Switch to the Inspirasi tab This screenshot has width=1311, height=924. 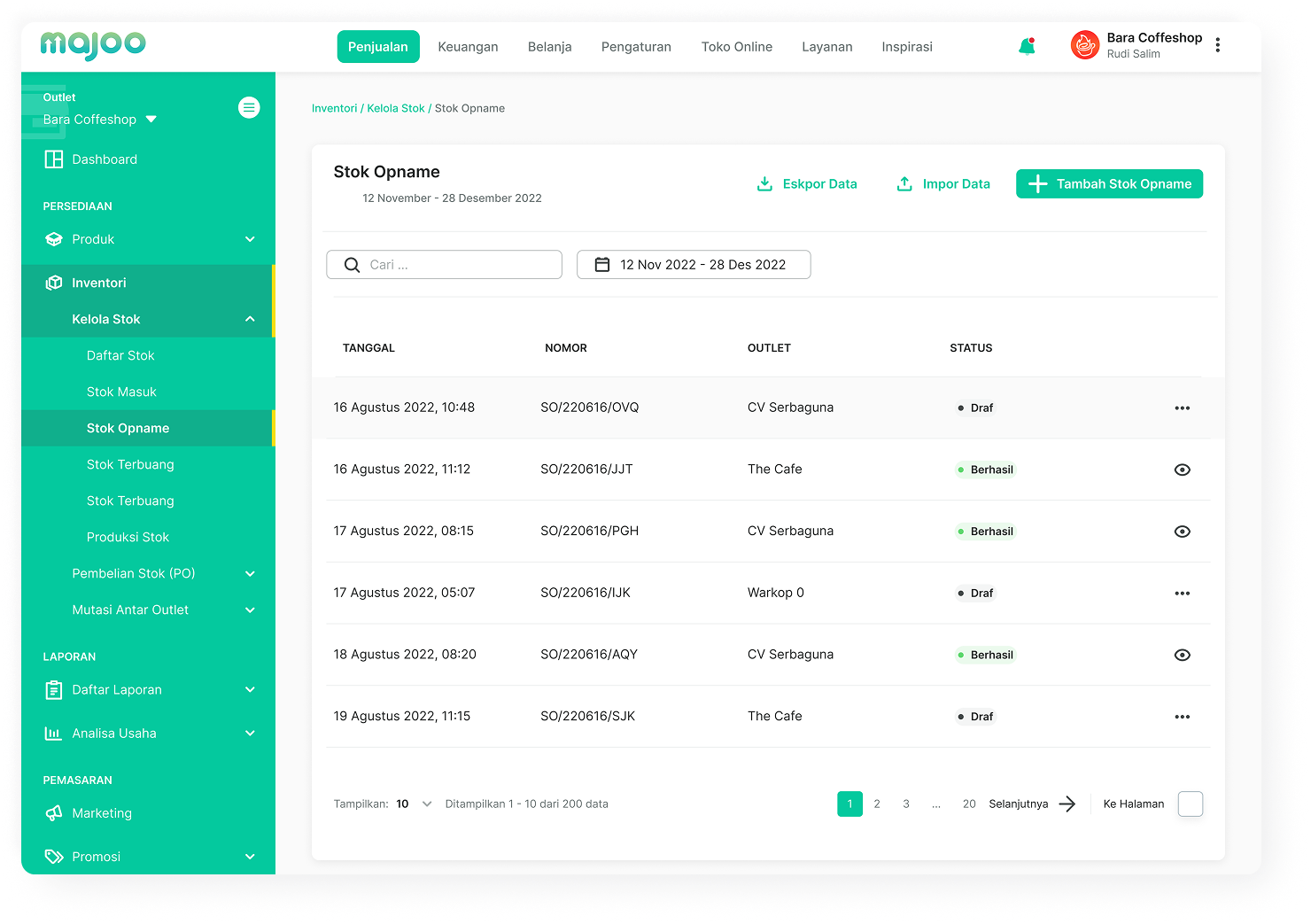coord(907,47)
